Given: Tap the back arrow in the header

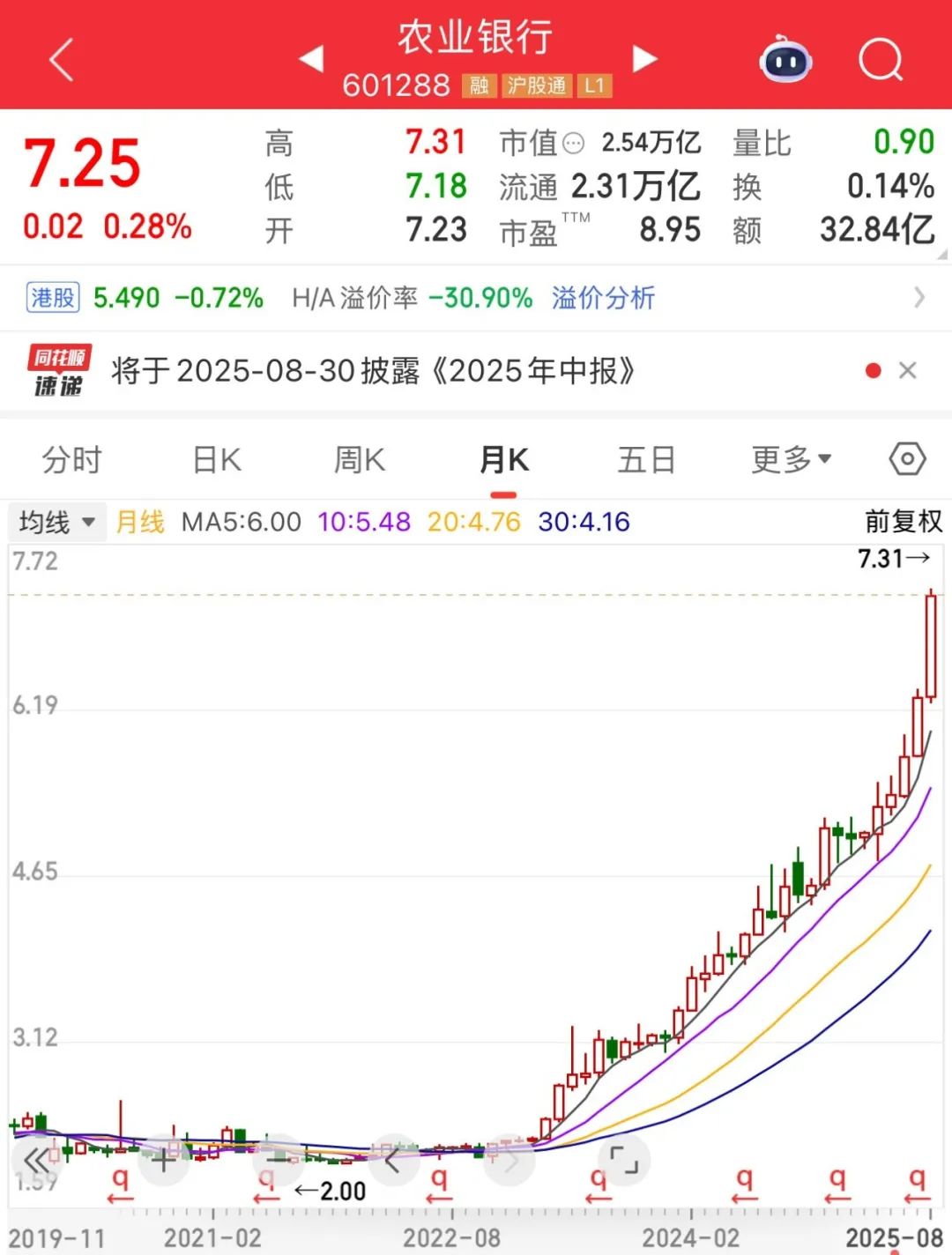Looking at the screenshot, I should [x=62, y=60].
